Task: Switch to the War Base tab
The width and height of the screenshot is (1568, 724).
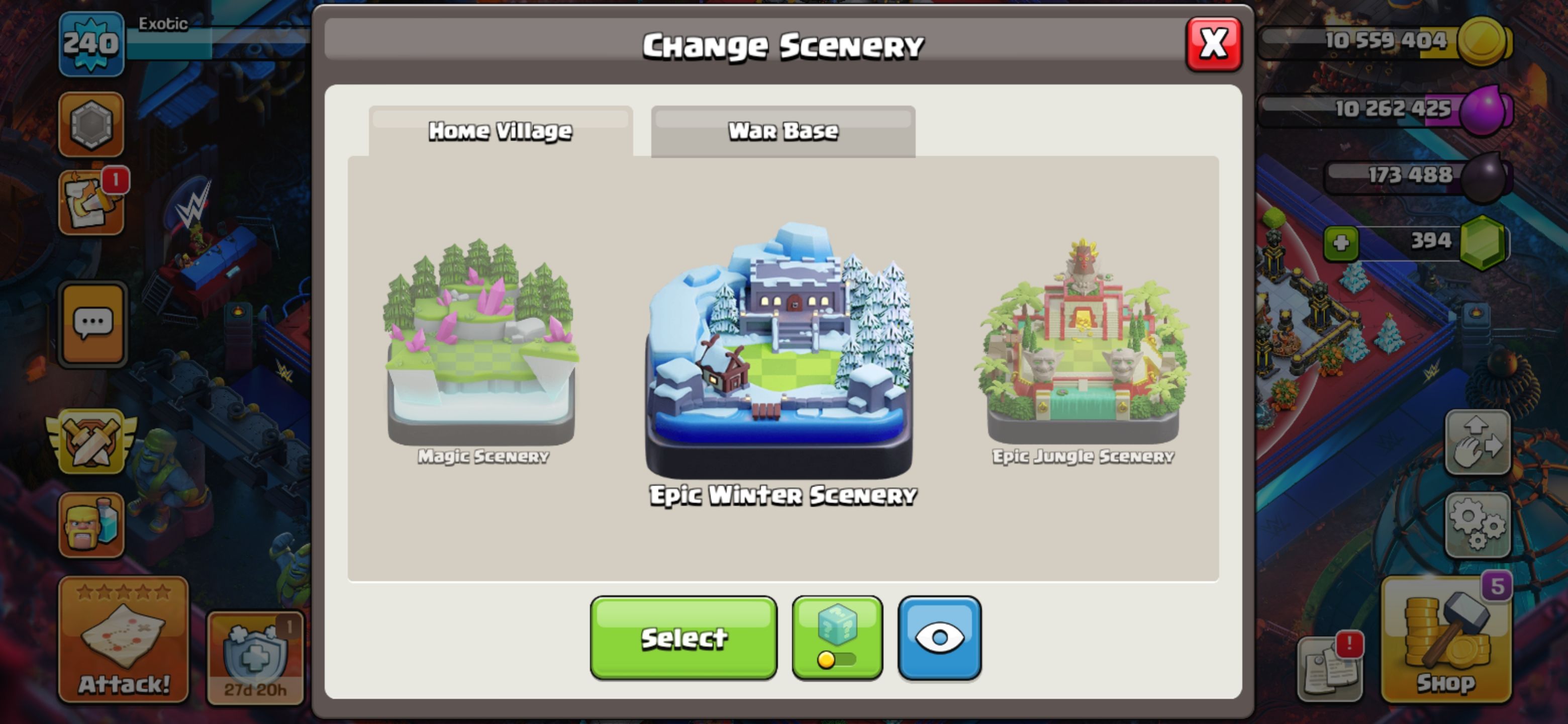Action: click(x=783, y=131)
